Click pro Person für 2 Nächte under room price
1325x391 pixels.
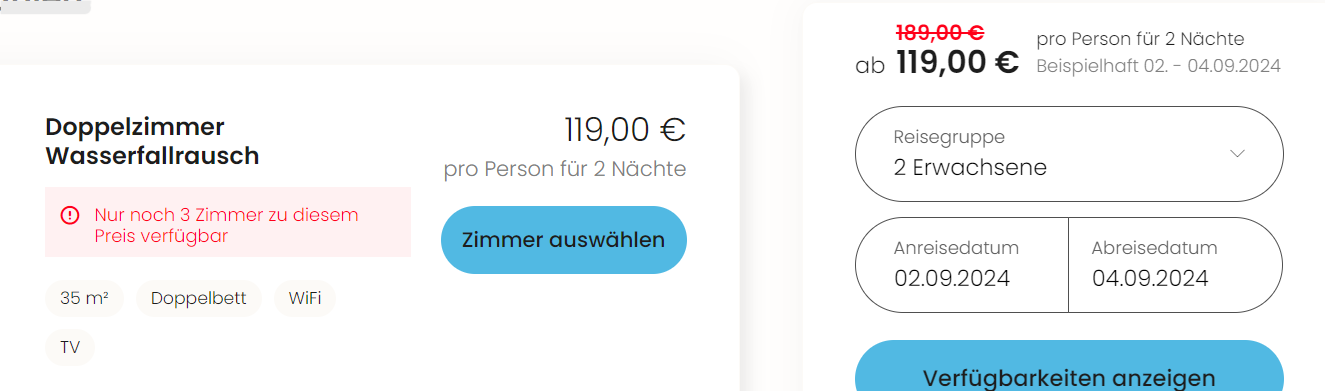[x=565, y=169]
